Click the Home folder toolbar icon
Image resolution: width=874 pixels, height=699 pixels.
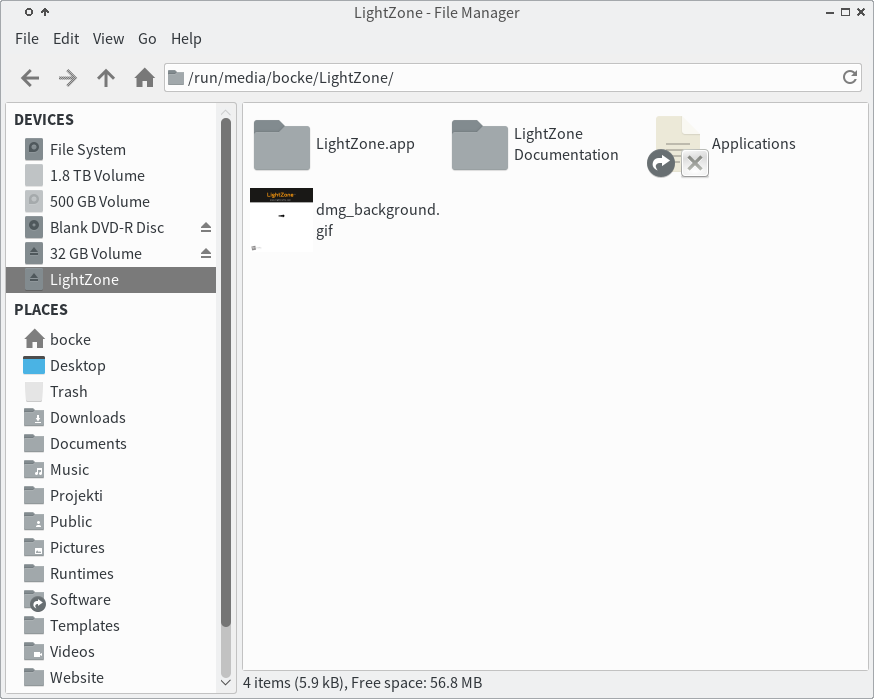(x=144, y=78)
